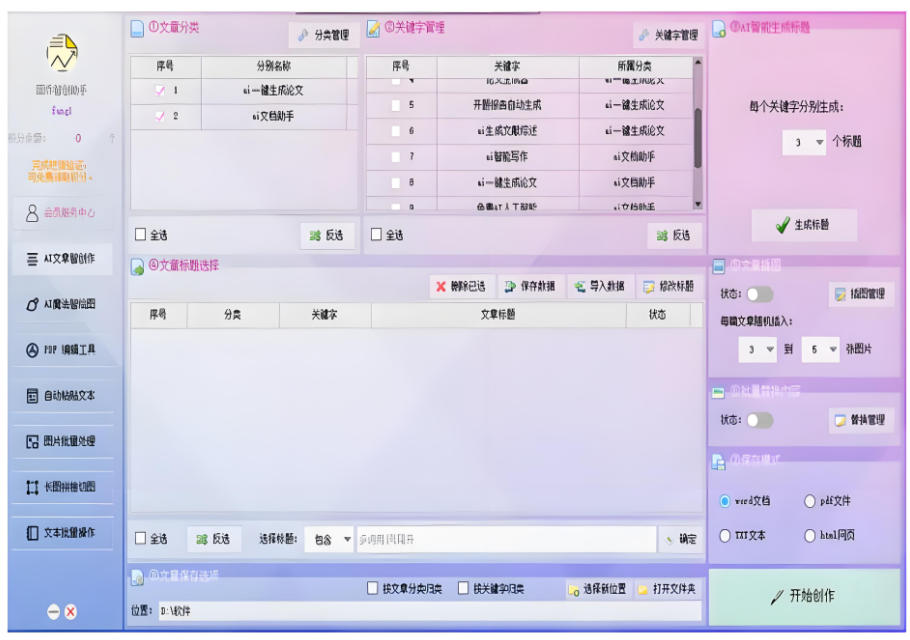Screen dimensions: 910x640
Task: Click 修改标题 toolbar button
Action: point(669,287)
